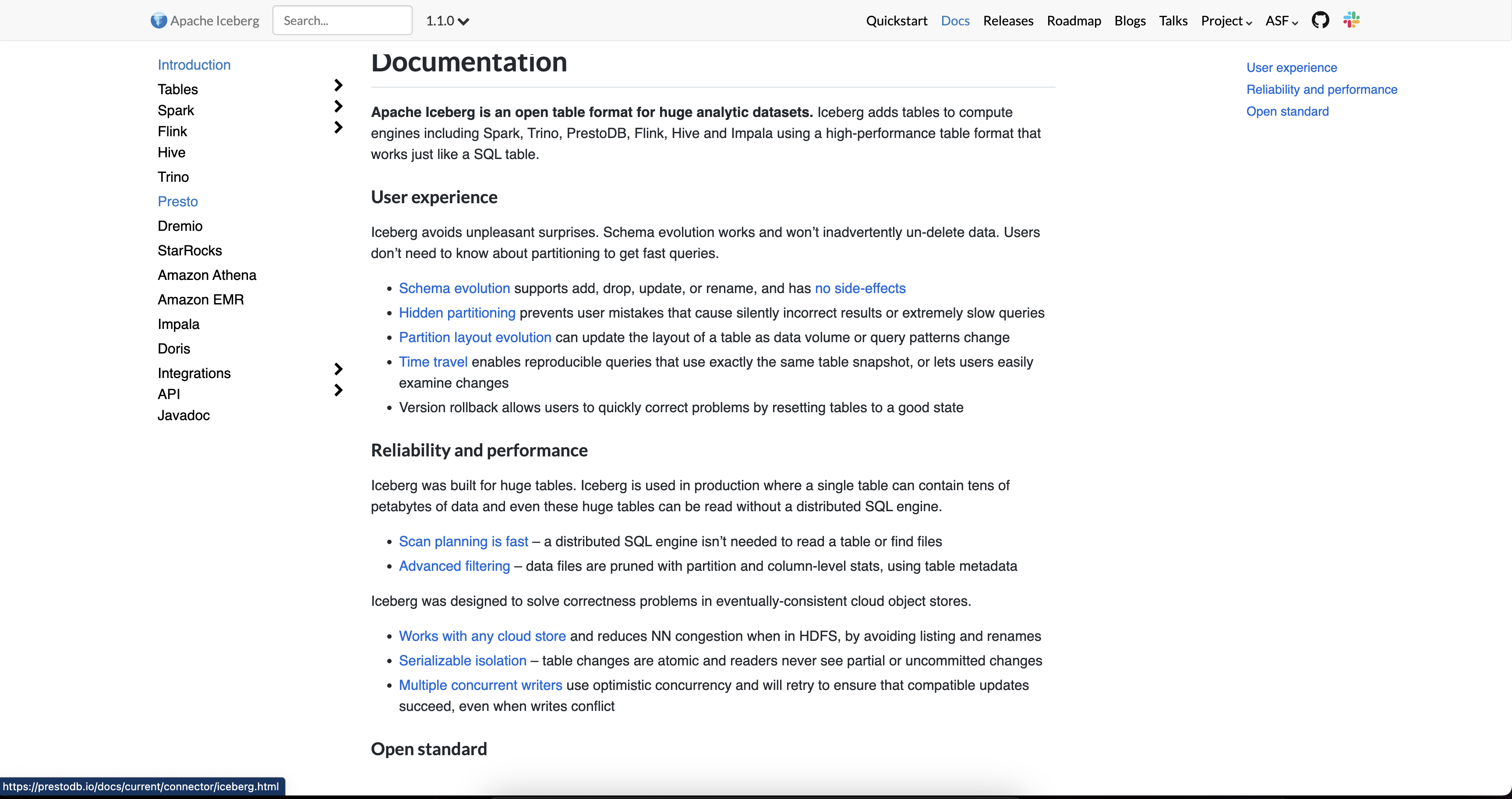Select Amazon Athena in the sidebar

pyautogui.click(x=207, y=275)
